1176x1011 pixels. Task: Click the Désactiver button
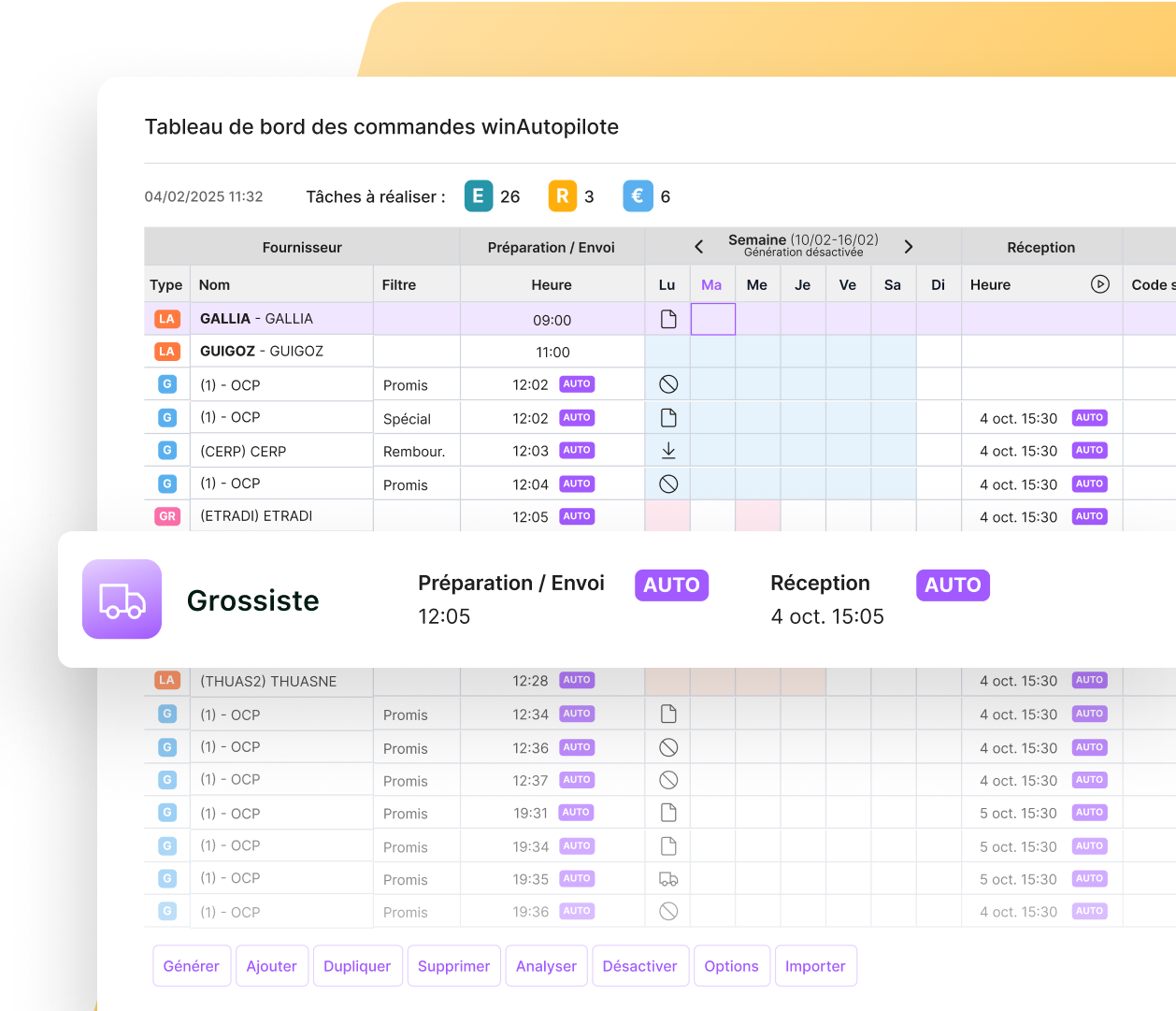click(639, 966)
